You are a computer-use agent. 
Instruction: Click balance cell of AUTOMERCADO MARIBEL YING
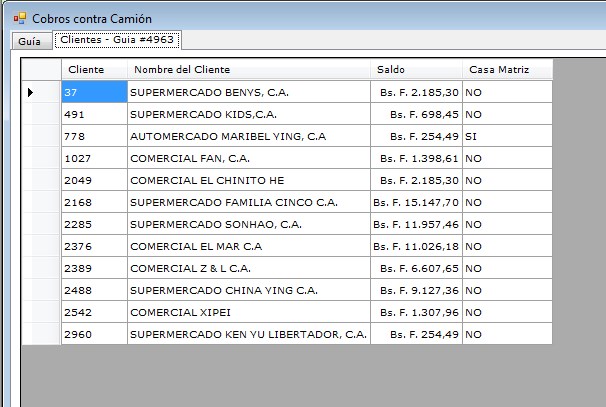pyautogui.click(x=416, y=136)
